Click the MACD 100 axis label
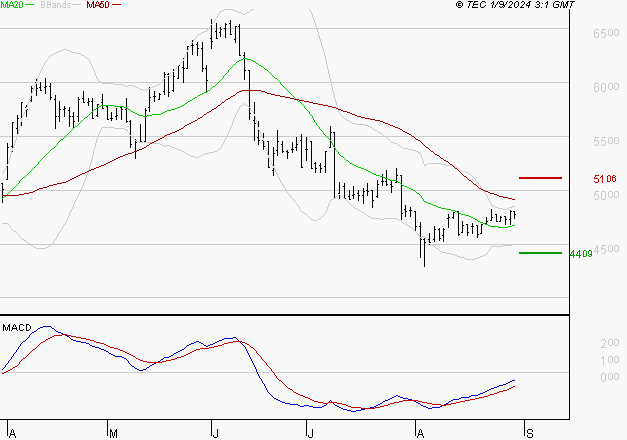 (x=610, y=360)
